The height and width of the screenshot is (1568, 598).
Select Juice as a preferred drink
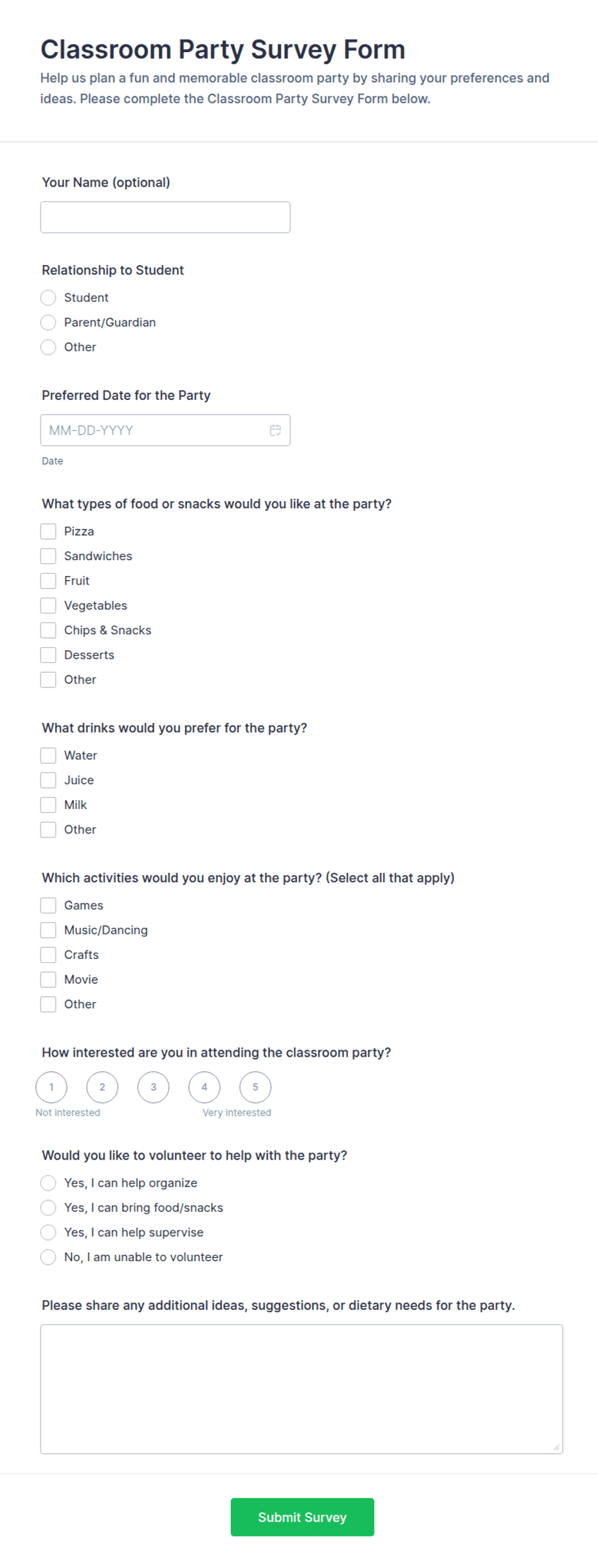coord(48,780)
